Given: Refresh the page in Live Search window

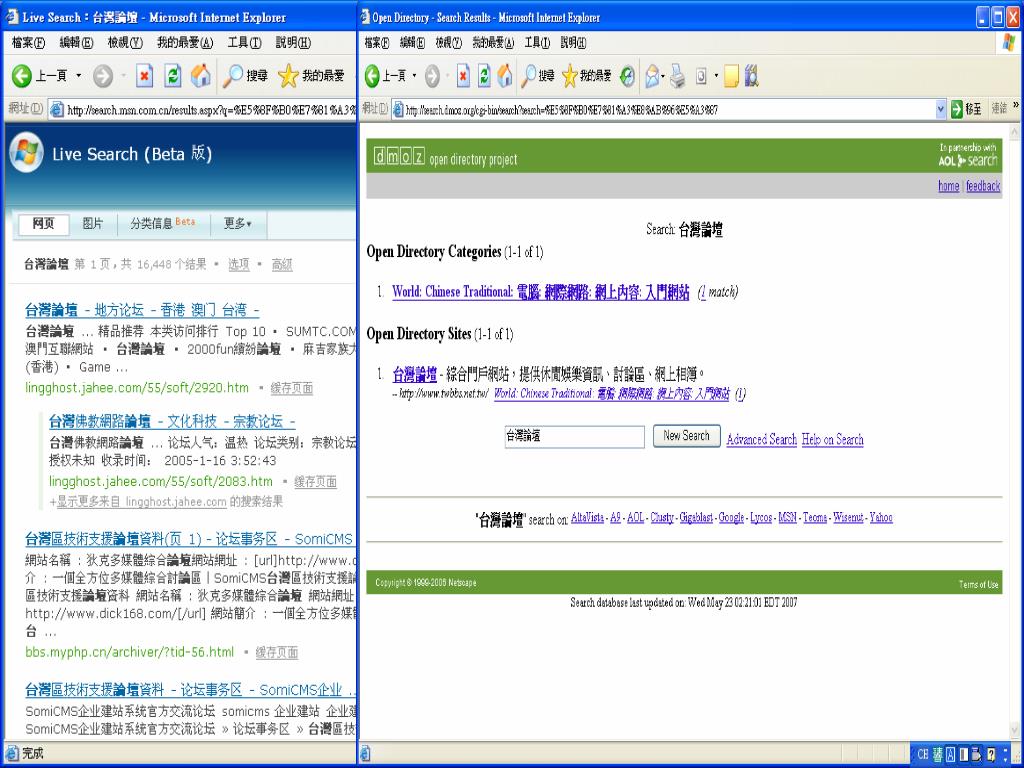Looking at the screenshot, I should tap(172, 76).
